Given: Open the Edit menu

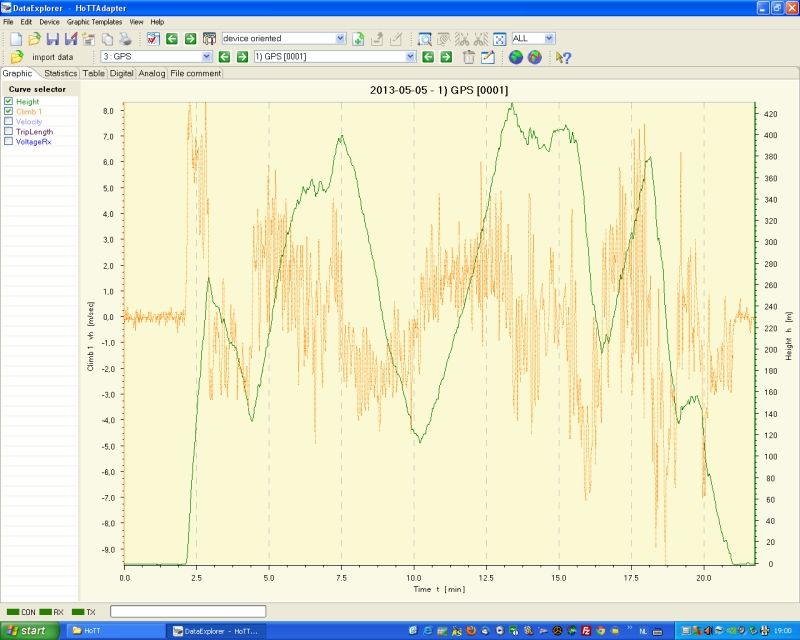Looking at the screenshot, I should pos(26,22).
